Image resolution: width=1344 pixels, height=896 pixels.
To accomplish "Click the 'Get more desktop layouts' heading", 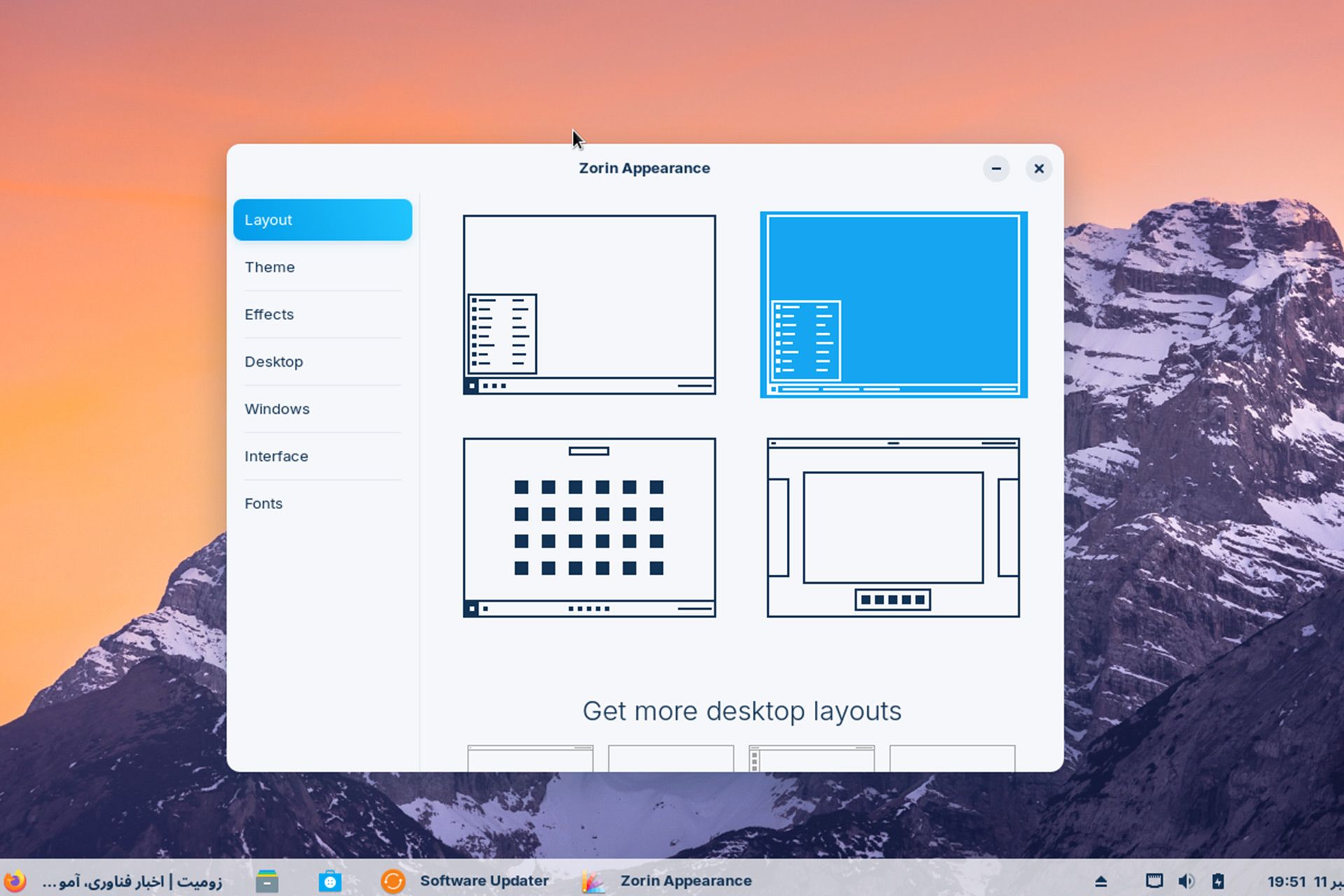I will (742, 711).
